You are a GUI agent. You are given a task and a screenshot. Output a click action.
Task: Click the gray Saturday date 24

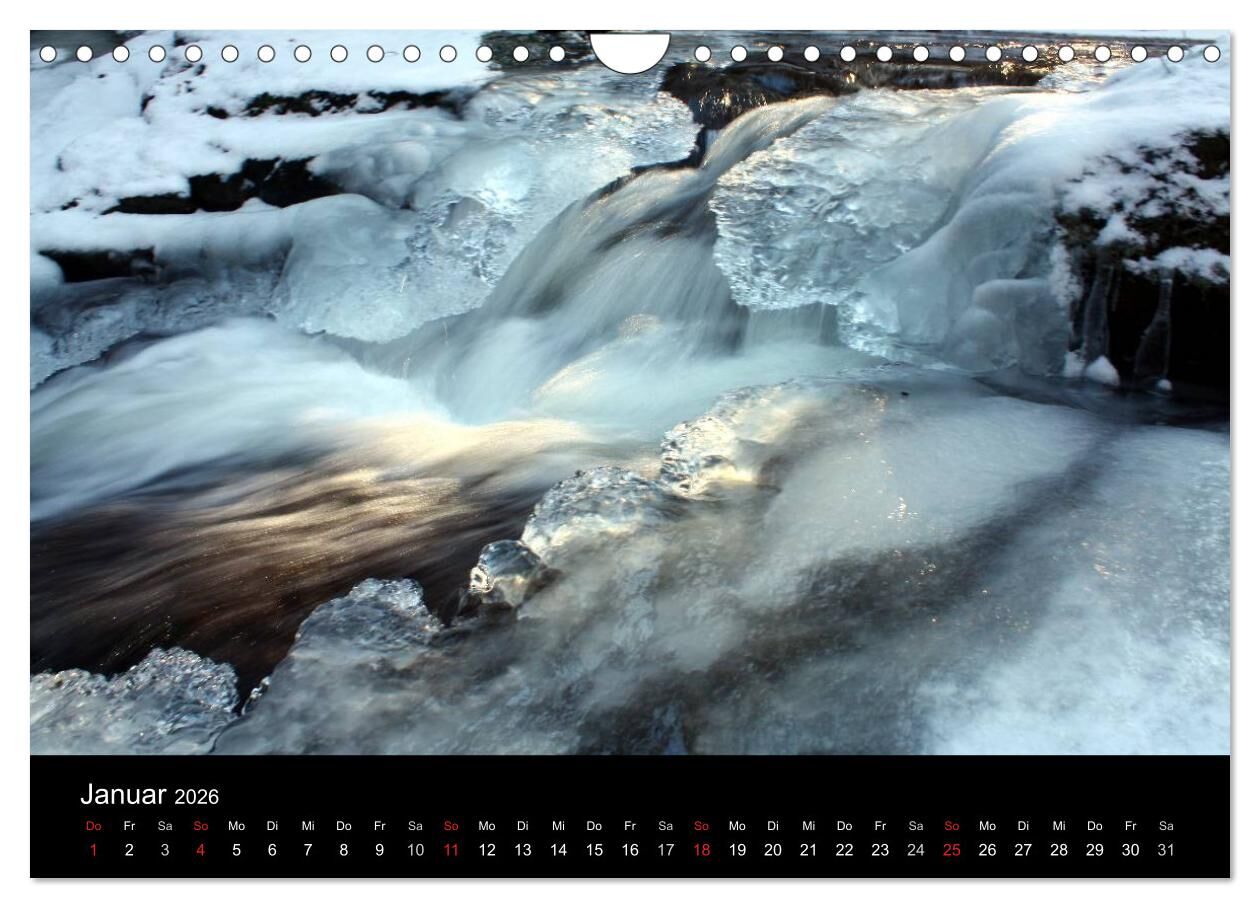[x=916, y=850]
